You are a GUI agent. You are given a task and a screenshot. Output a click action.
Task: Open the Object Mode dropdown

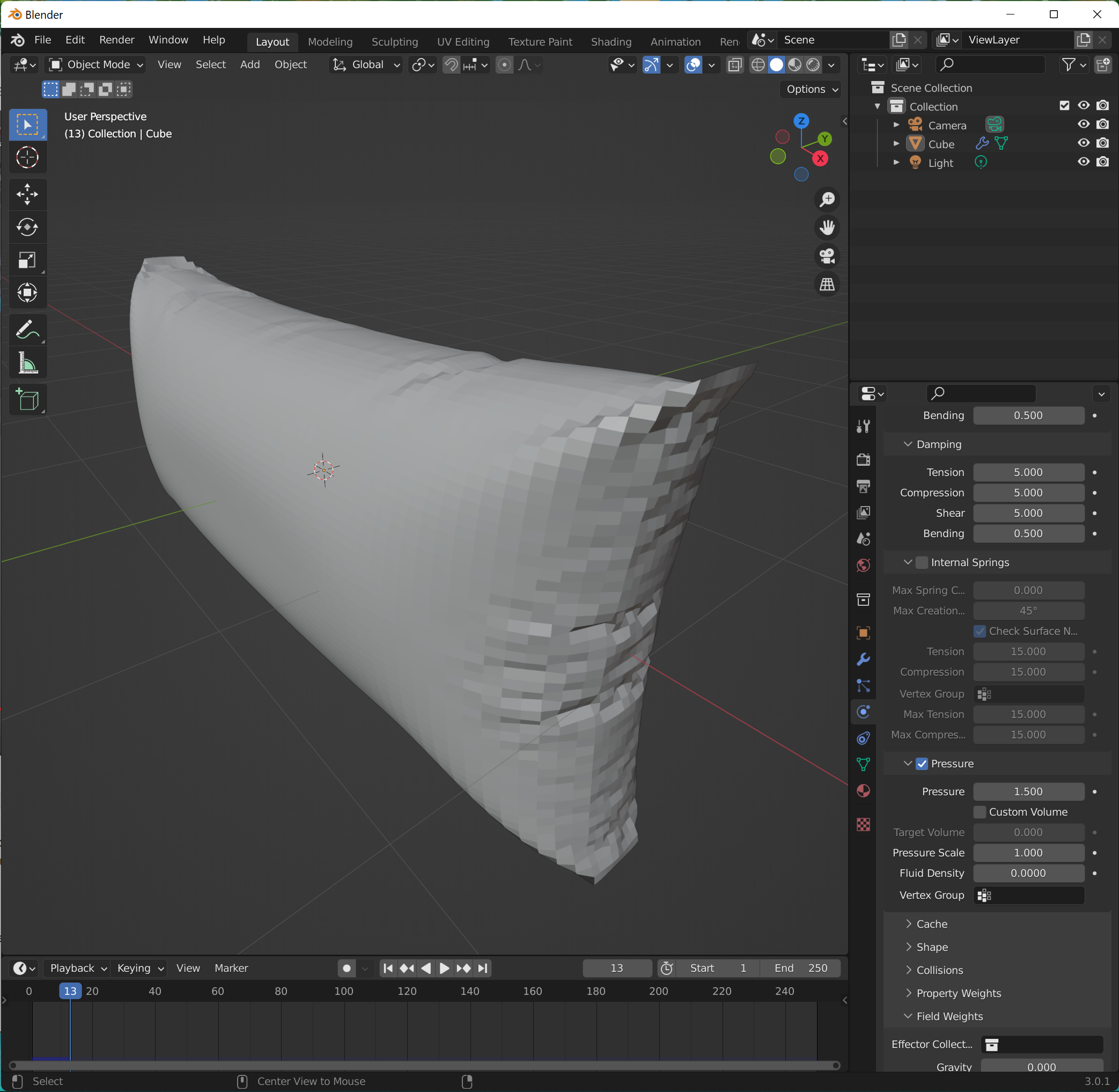tap(95, 65)
